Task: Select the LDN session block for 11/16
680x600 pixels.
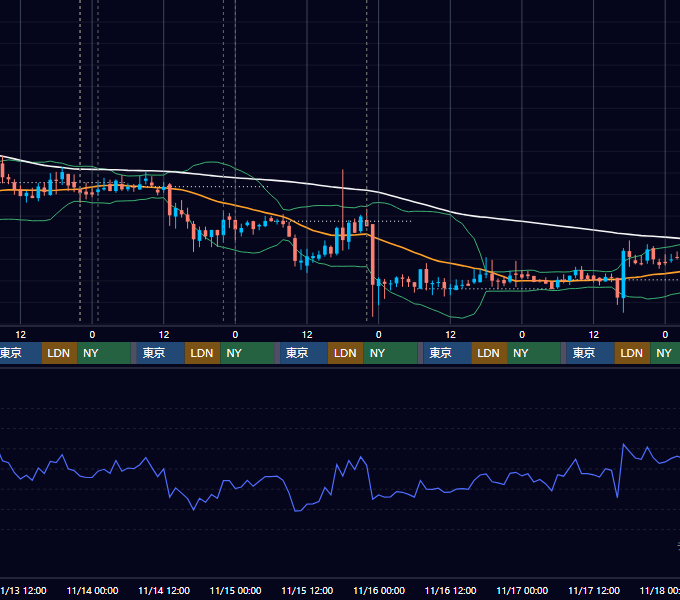Action: (x=489, y=353)
